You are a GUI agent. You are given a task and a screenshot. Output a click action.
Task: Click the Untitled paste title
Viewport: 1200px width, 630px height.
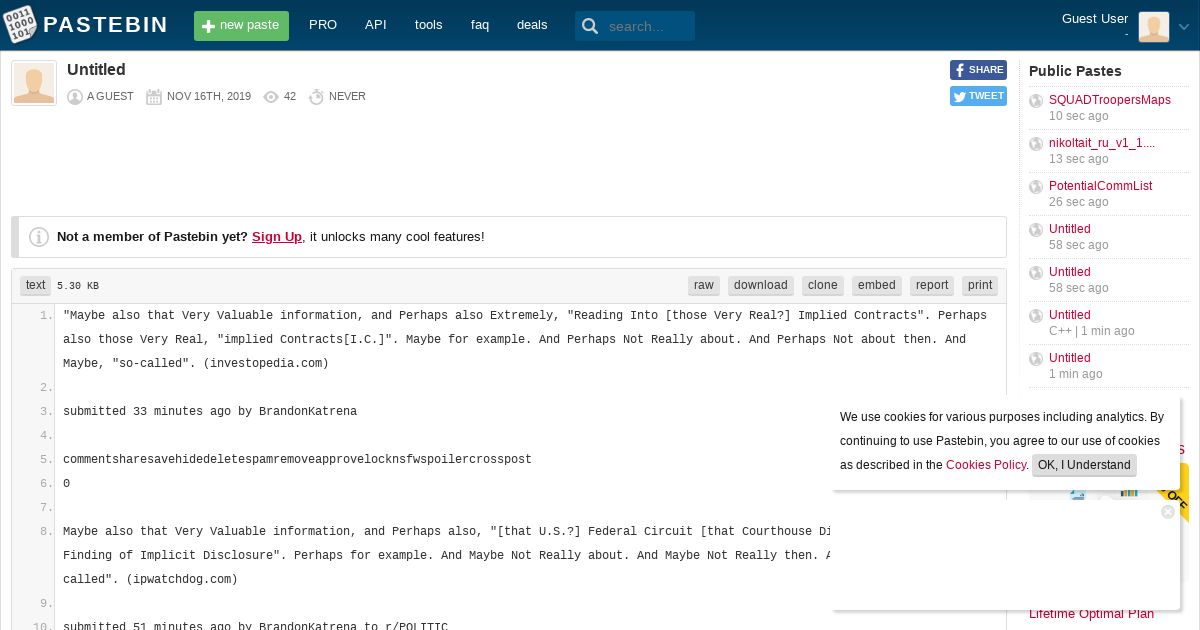[96, 70]
